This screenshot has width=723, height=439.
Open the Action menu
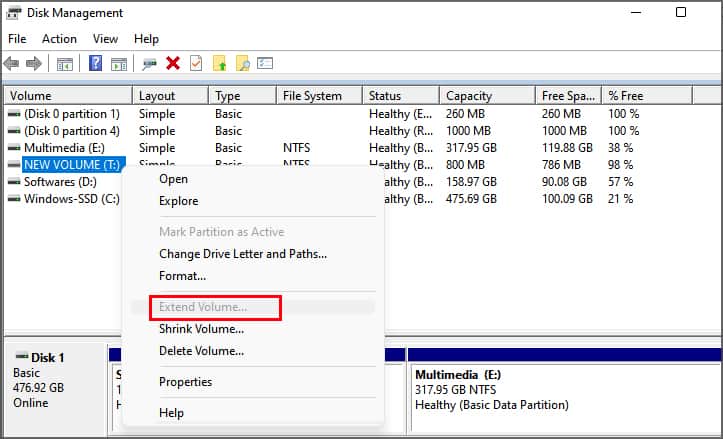click(59, 39)
